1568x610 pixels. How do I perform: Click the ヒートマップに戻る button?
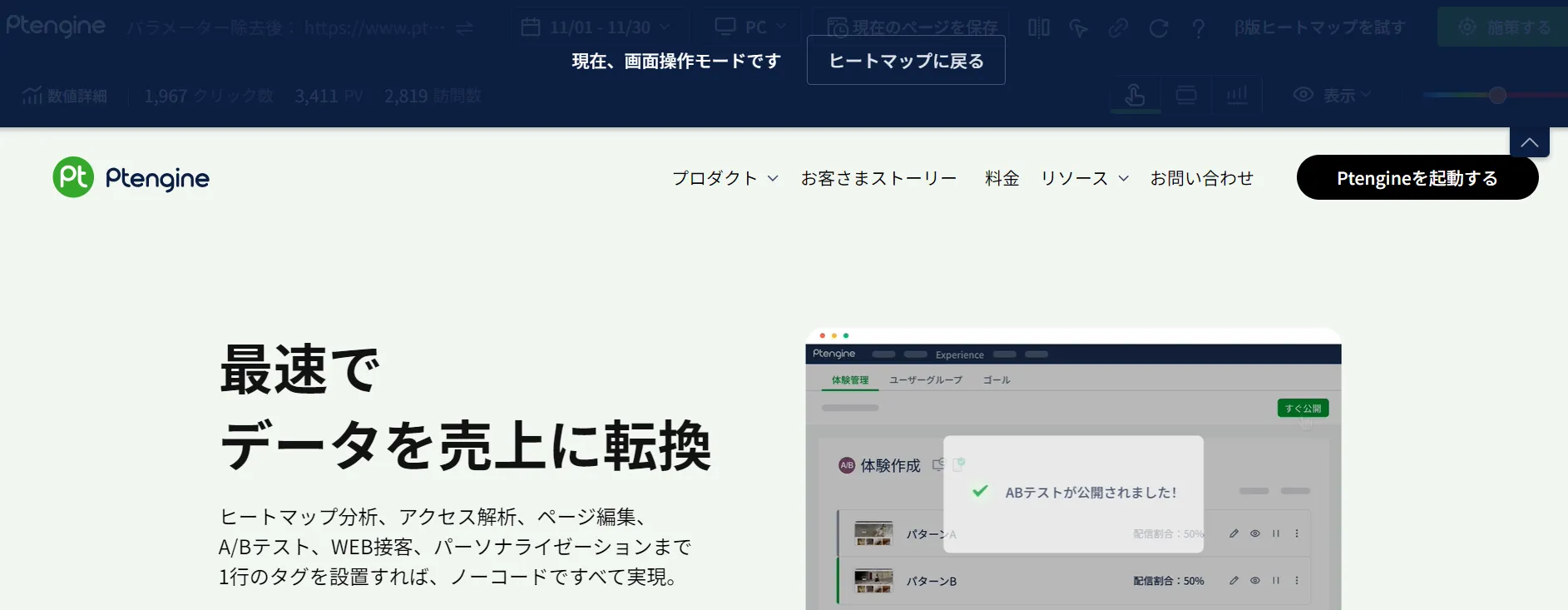pos(906,61)
